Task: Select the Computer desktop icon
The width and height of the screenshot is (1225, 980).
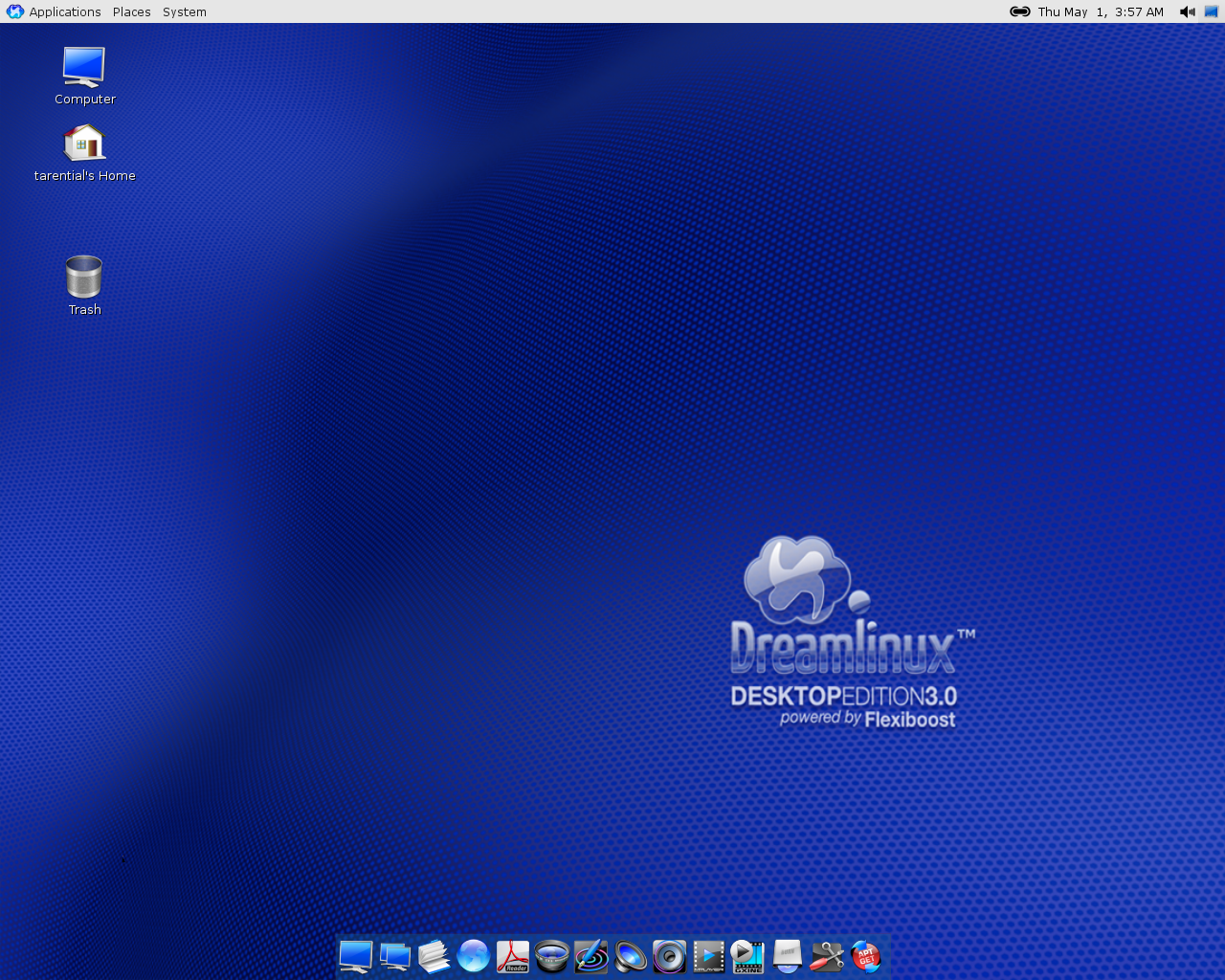Action: [84, 77]
